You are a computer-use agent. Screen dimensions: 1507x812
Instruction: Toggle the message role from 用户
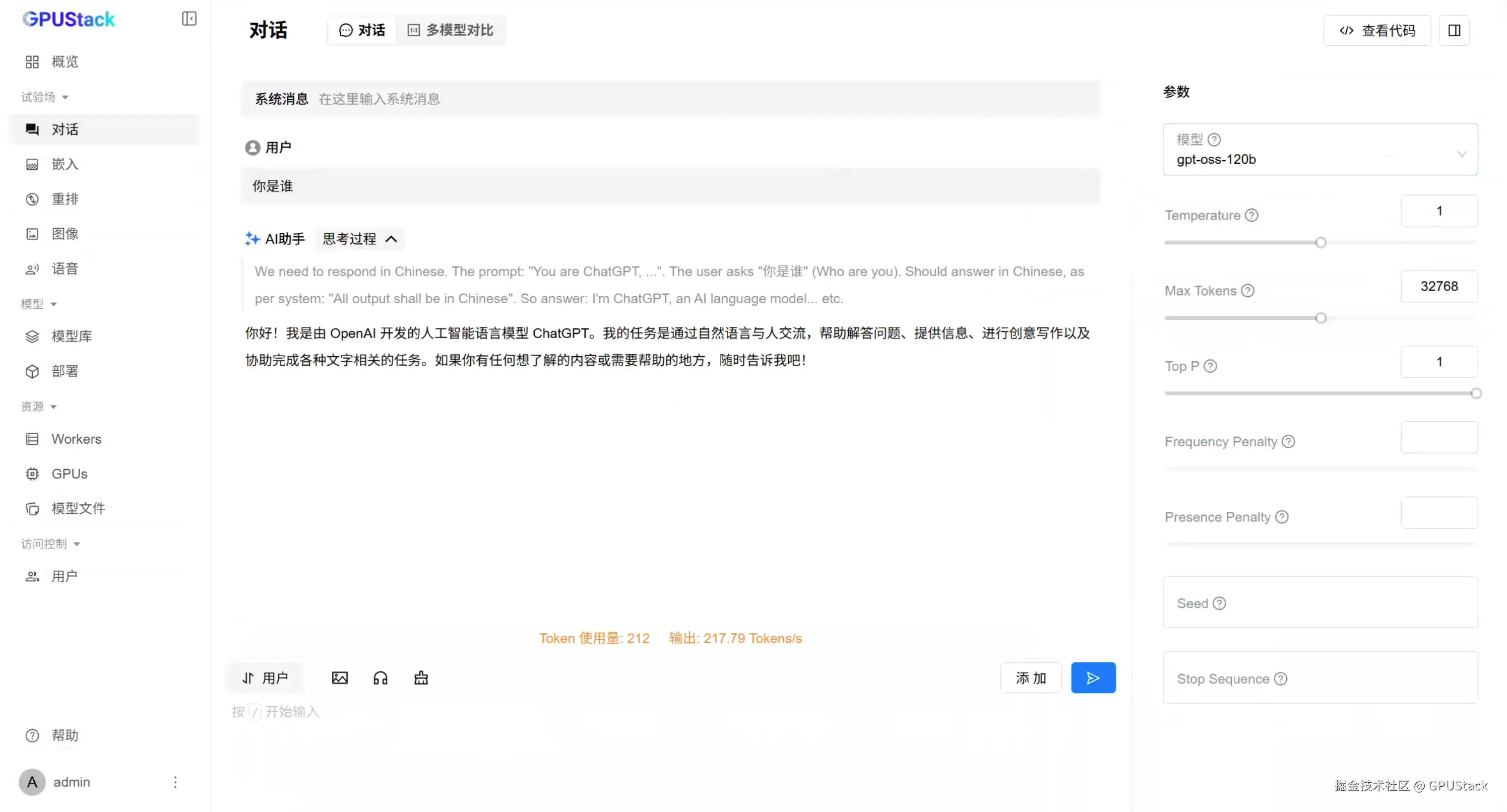[265, 678]
